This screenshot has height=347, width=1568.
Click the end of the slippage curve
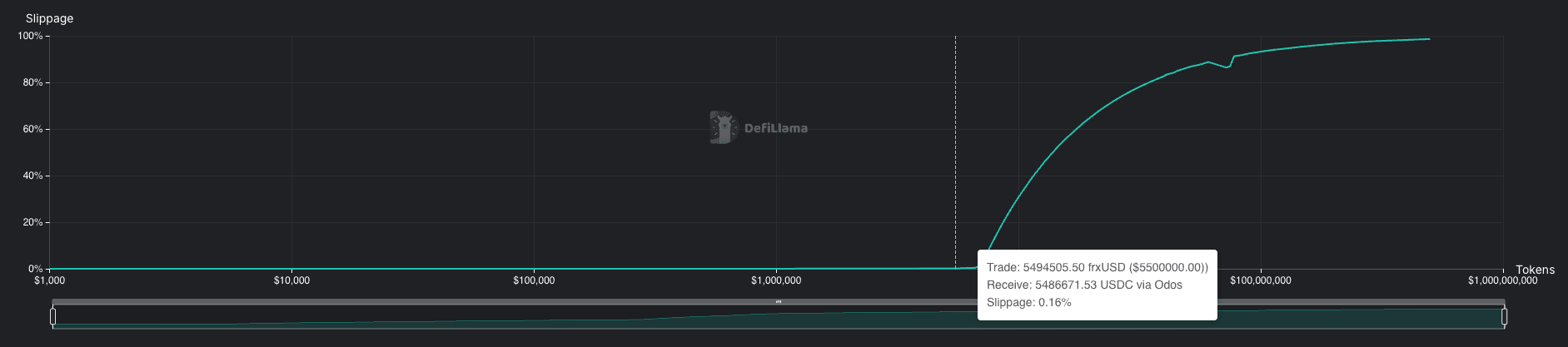[1429, 39]
